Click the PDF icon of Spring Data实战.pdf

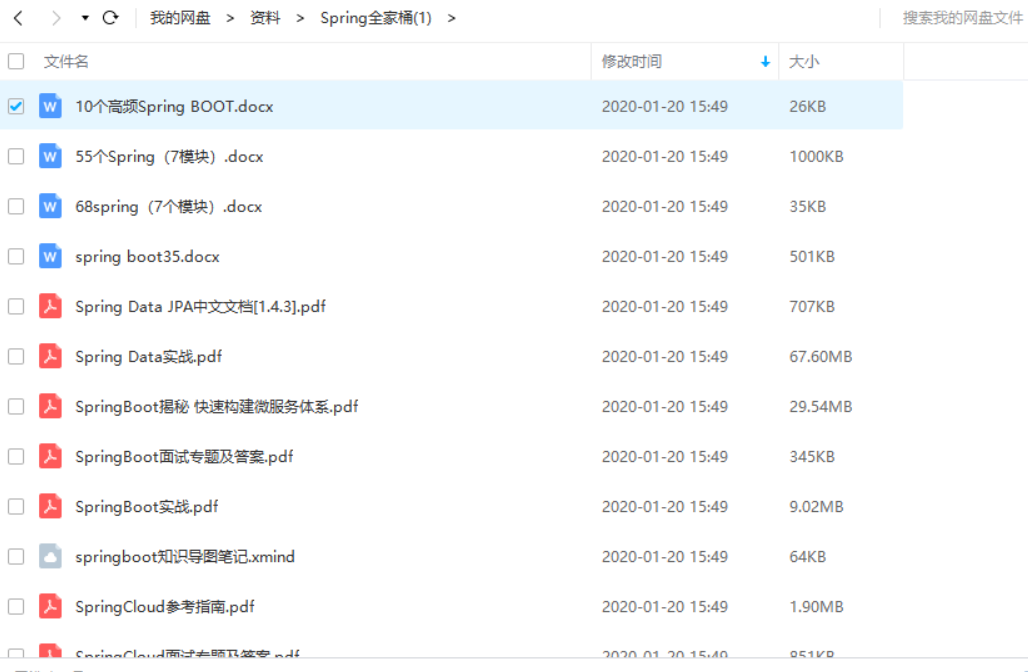point(50,356)
